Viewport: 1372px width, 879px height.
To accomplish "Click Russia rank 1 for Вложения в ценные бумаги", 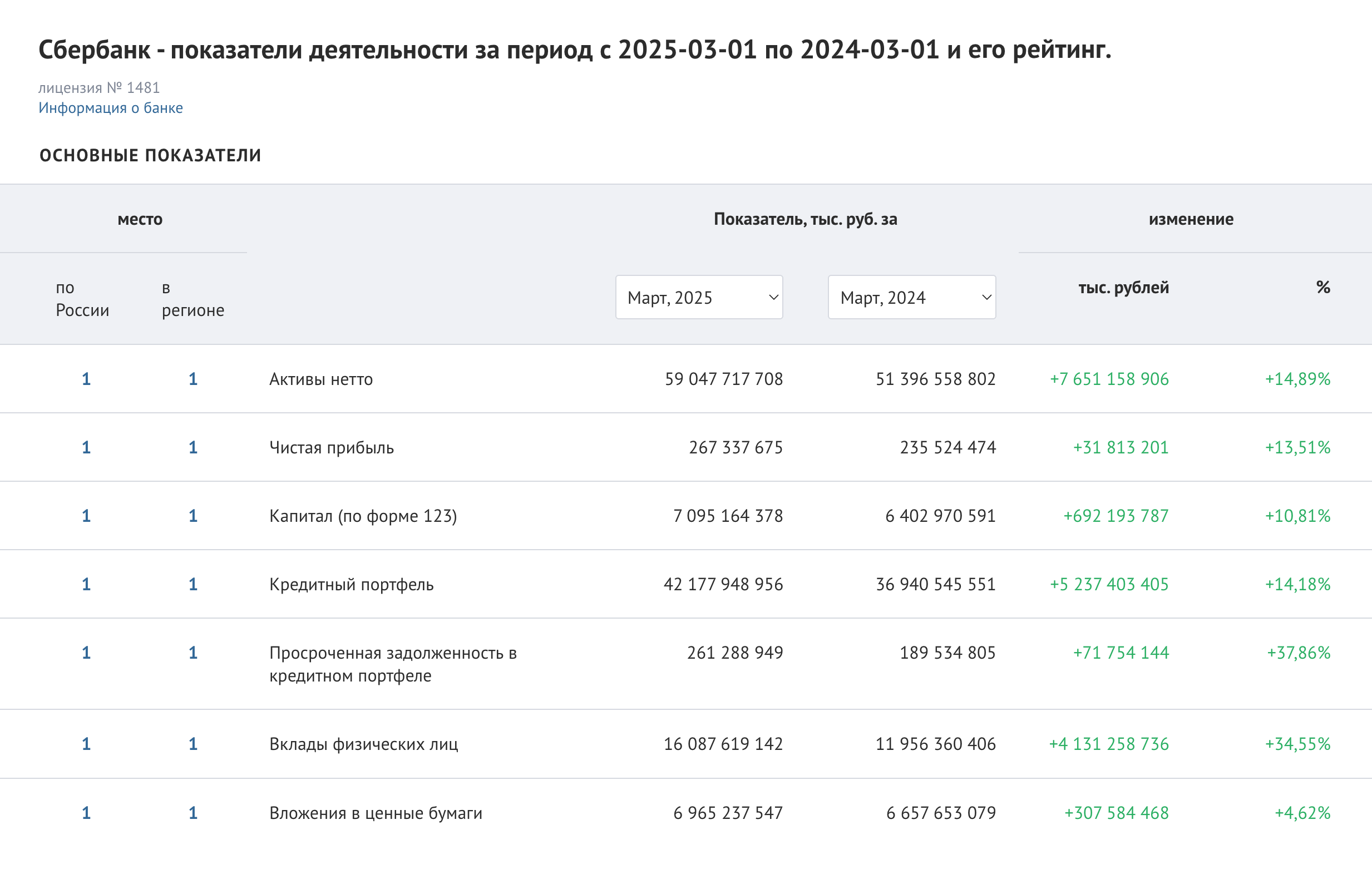I will click(86, 813).
